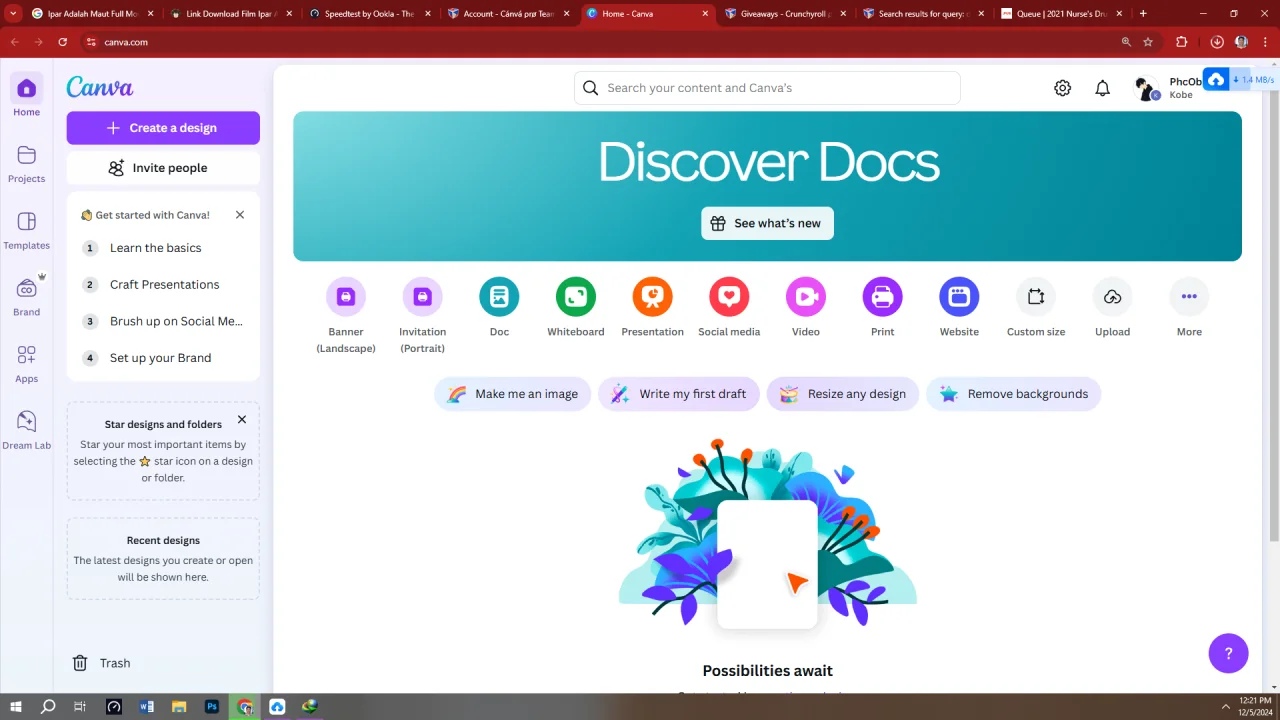Create a new Whiteboard
This screenshot has width=1280, height=720.
(576, 296)
